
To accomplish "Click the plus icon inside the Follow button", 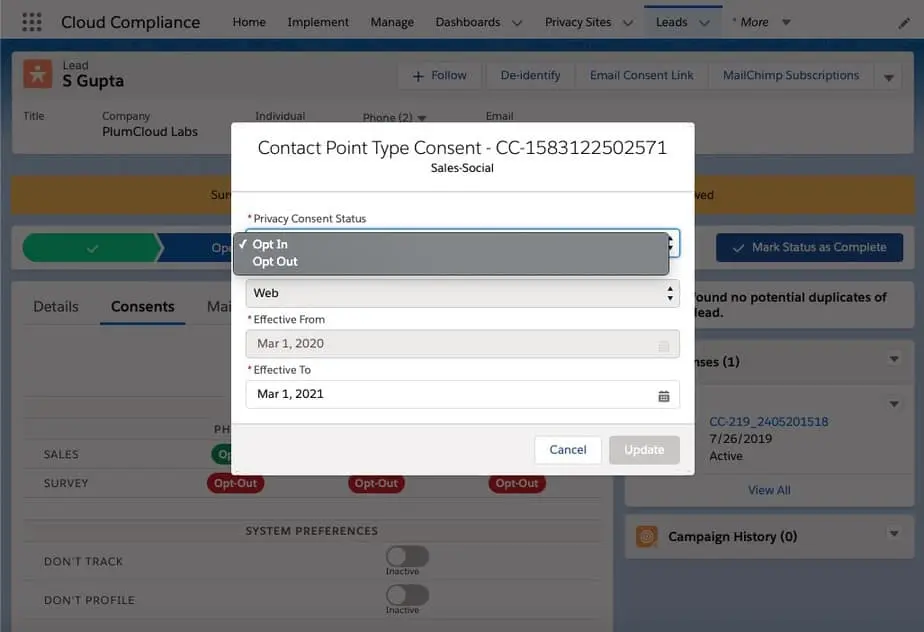I will tap(420, 75).
